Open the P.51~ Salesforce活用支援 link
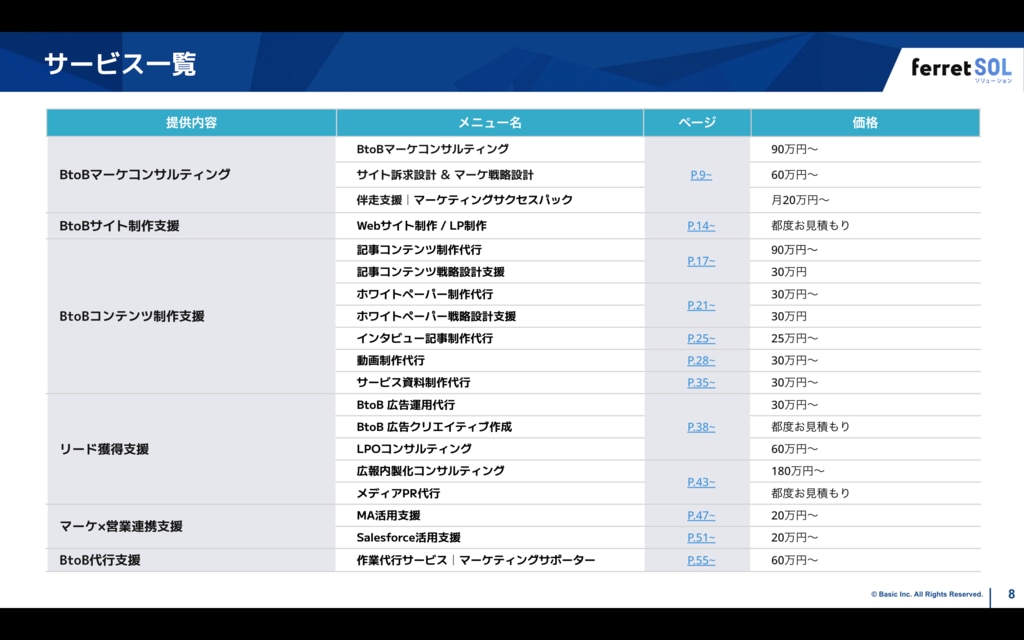1024x640 pixels. pyautogui.click(x=701, y=538)
